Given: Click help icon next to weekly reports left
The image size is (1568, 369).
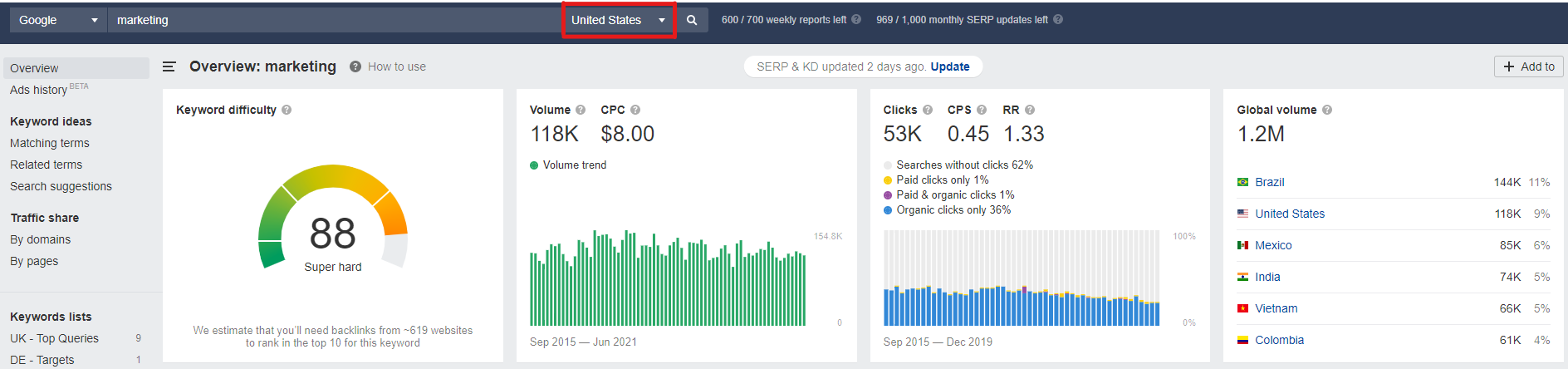Looking at the screenshot, I should tap(856, 19).
